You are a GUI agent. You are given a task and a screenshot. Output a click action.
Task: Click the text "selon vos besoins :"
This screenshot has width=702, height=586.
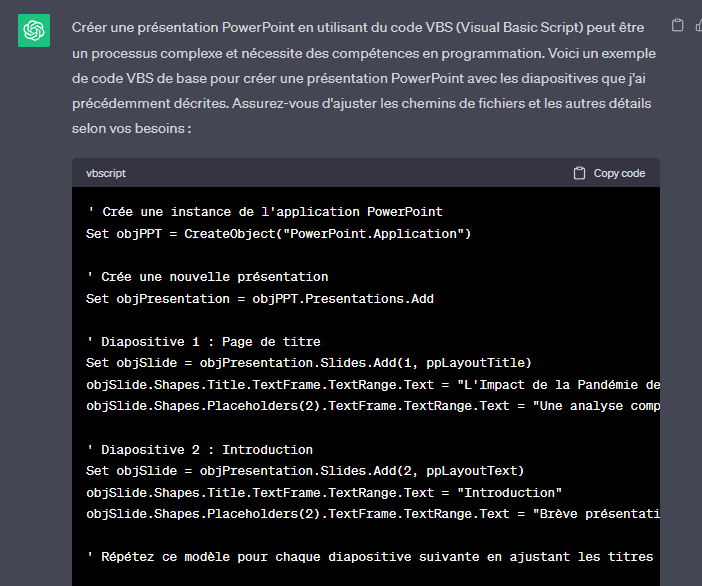coord(132,128)
